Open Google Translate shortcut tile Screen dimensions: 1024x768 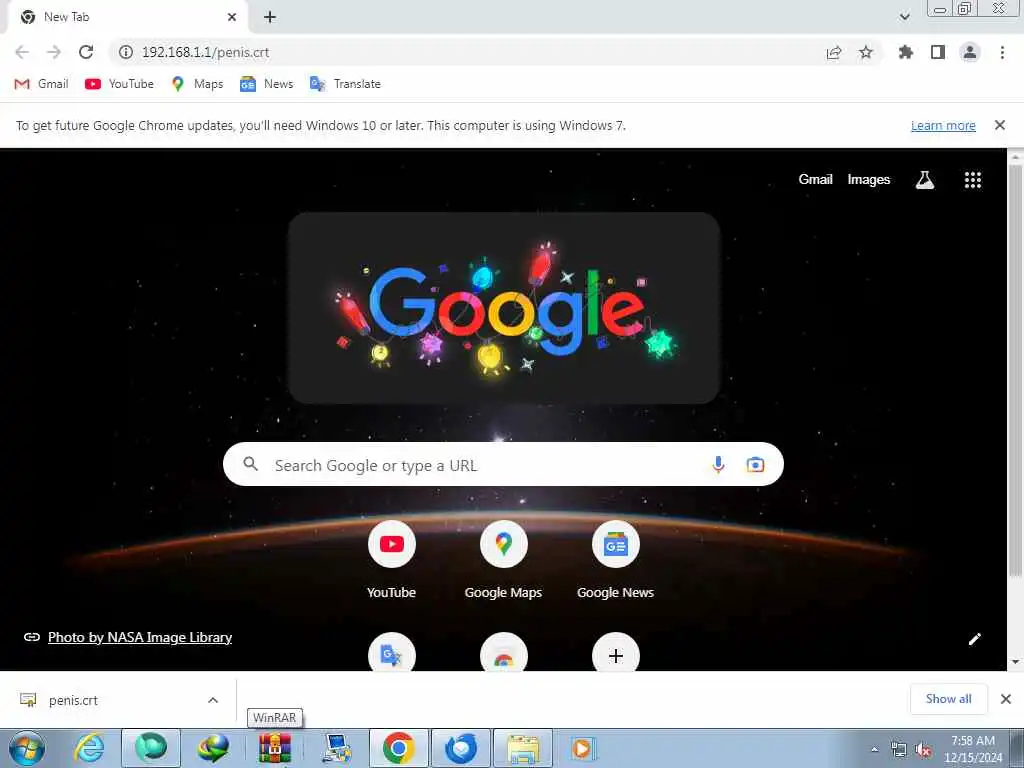click(x=392, y=654)
